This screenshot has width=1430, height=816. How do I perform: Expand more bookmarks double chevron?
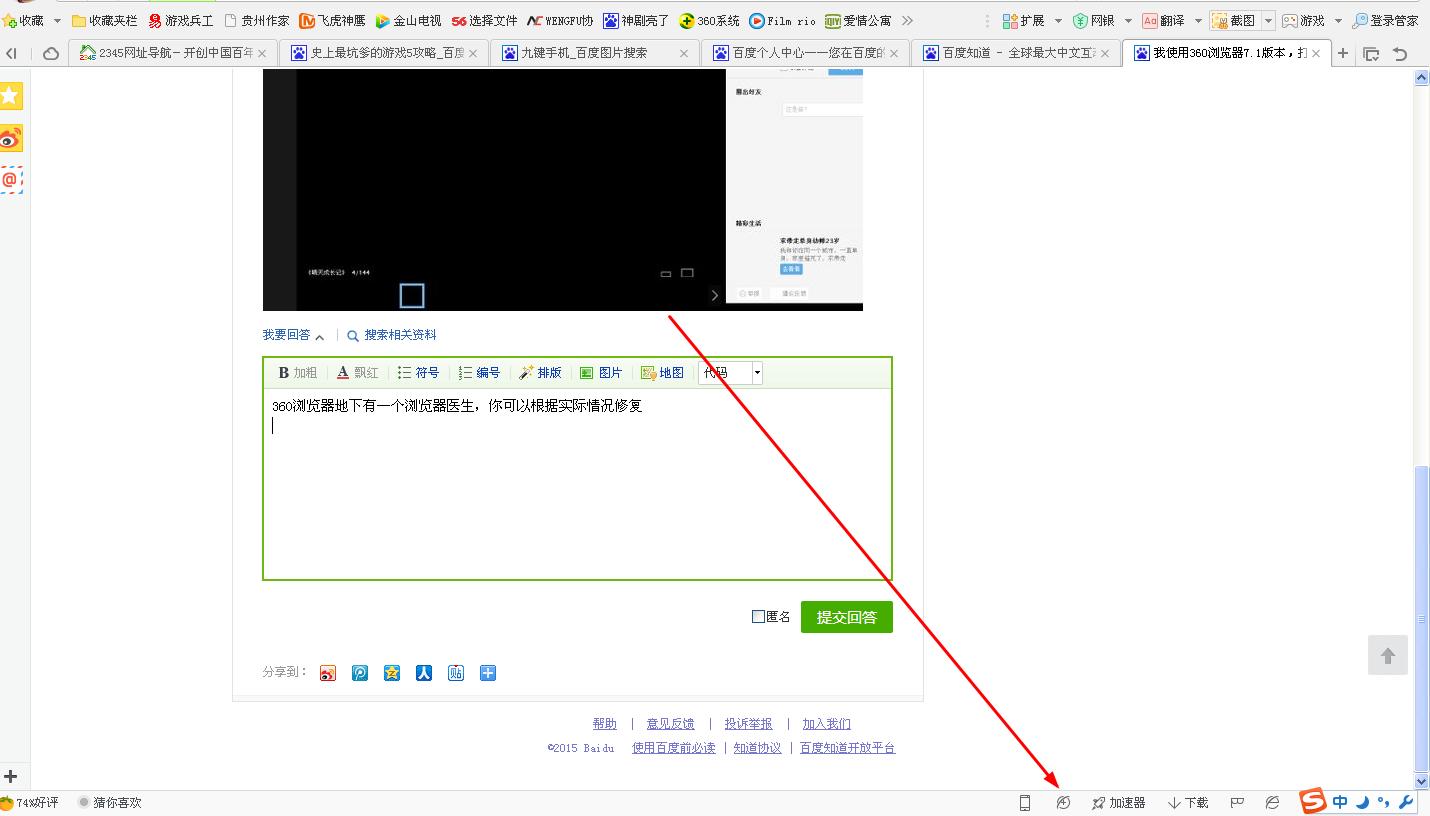point(907,20)
